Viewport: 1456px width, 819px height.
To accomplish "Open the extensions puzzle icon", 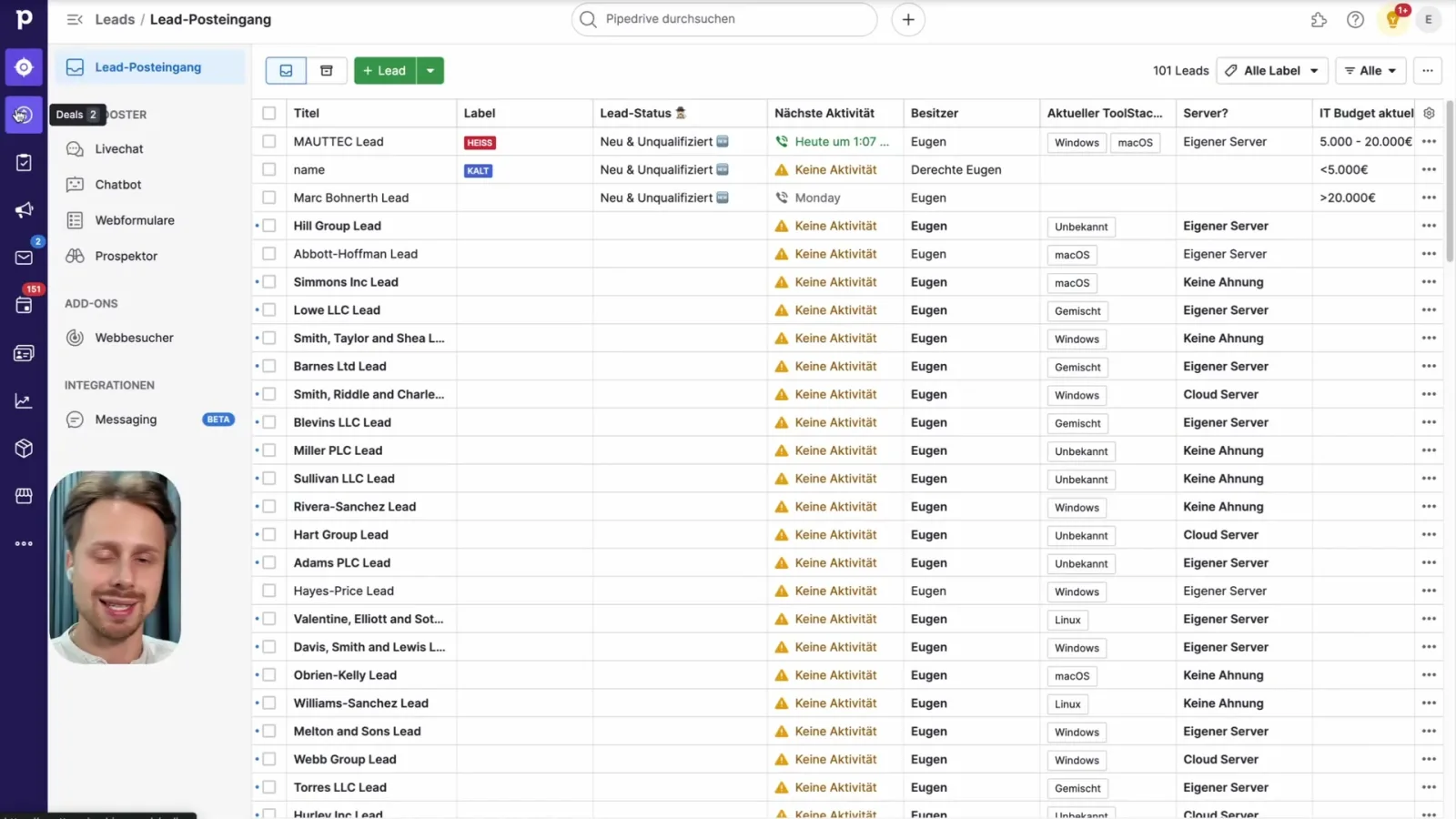I will click(1319, 19).
